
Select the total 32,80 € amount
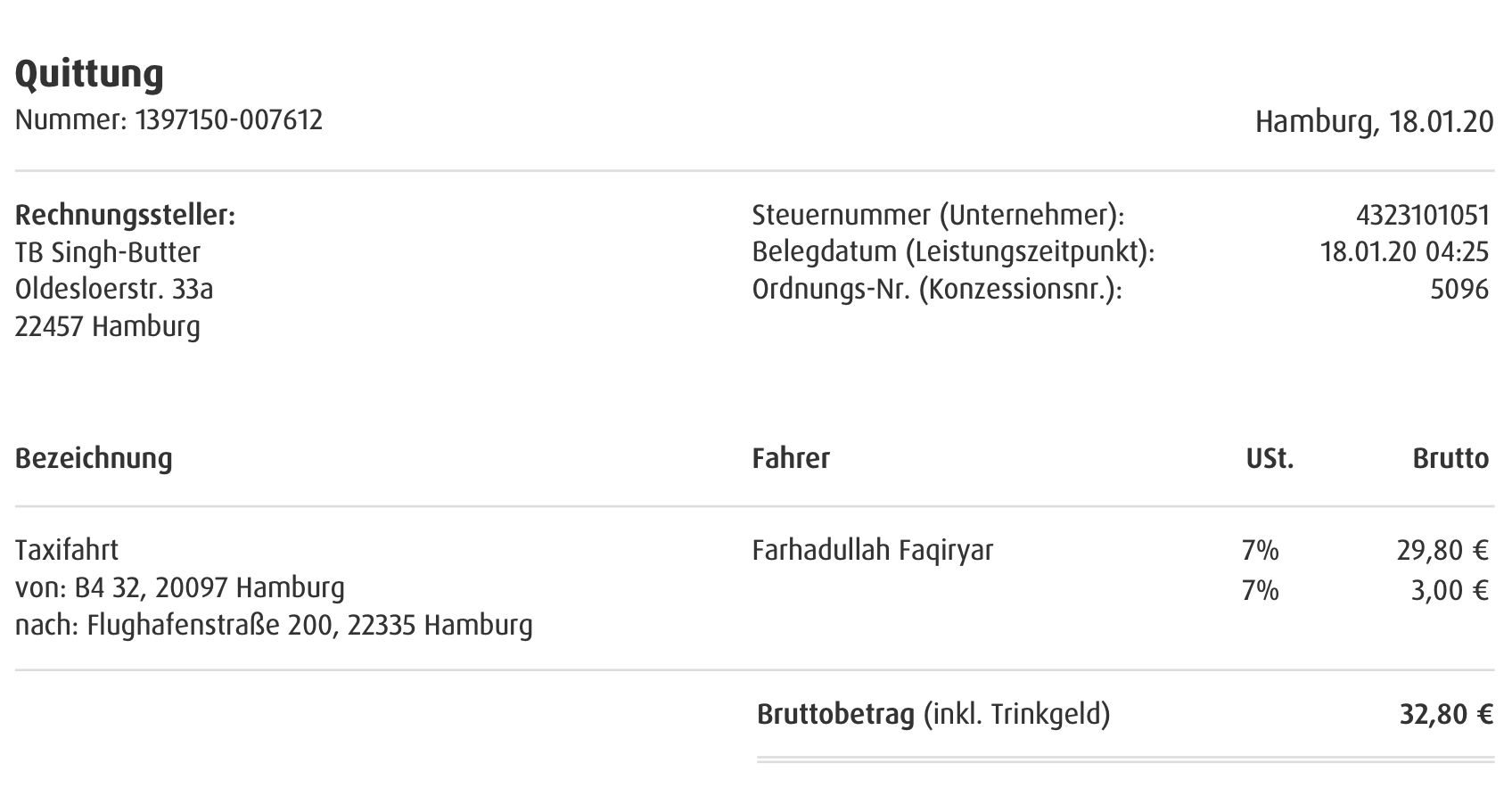coord(1446,714)
